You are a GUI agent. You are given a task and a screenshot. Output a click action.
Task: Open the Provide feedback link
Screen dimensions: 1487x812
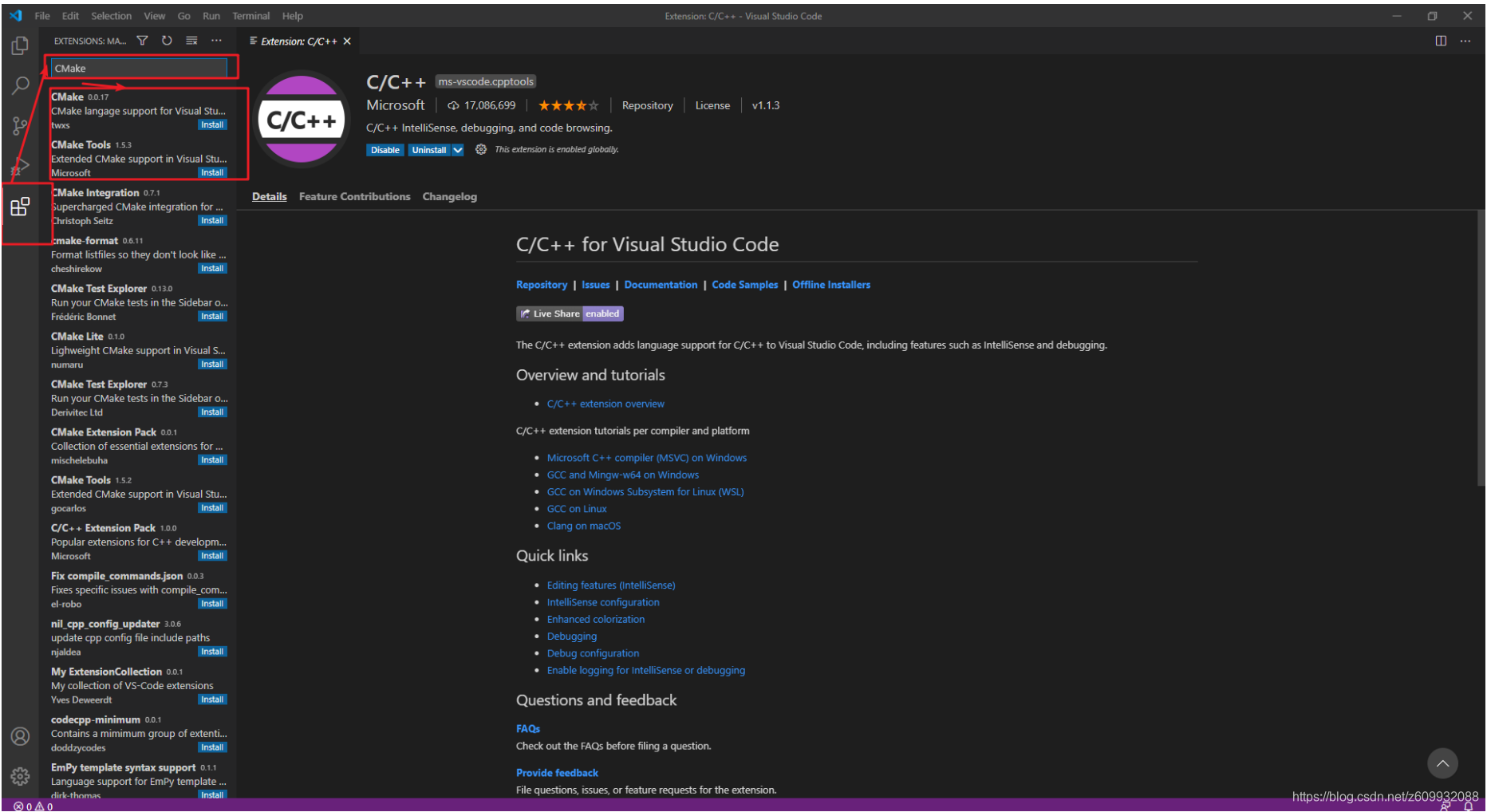click(557, 772)
